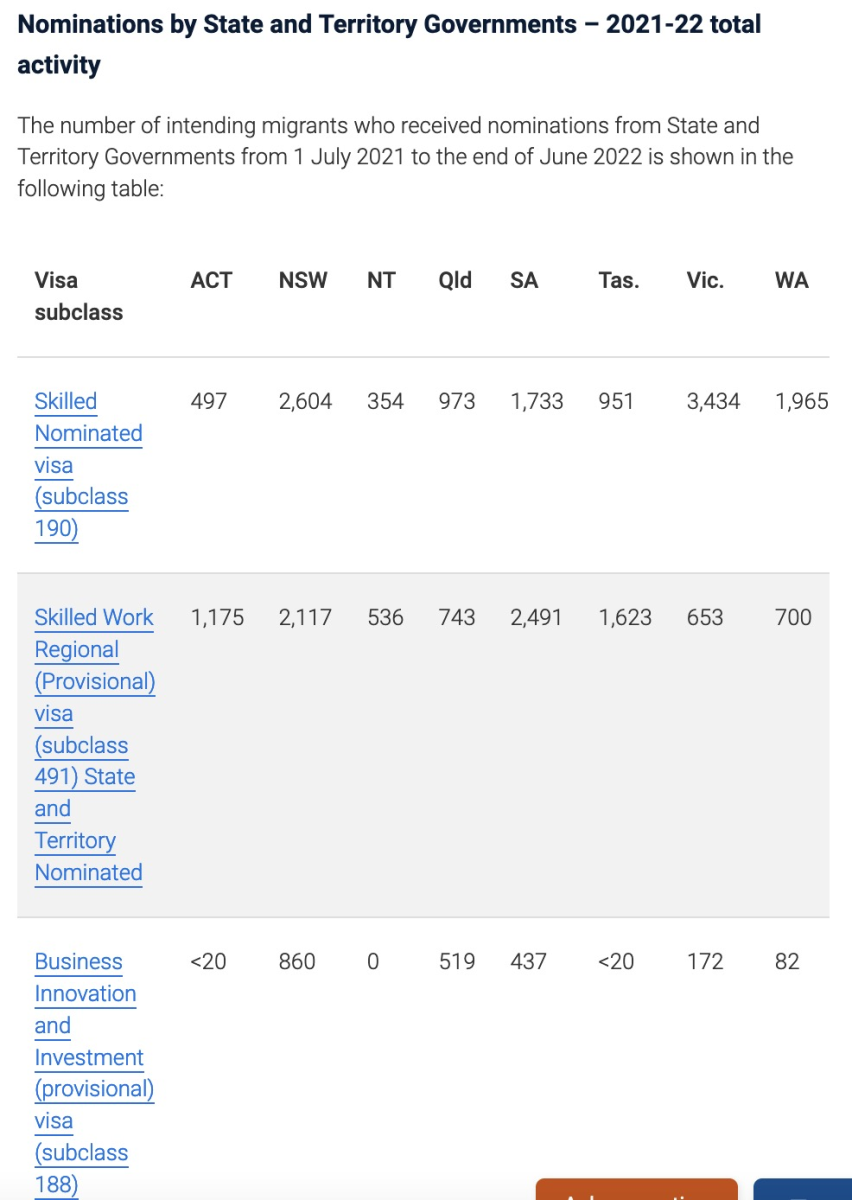Image resolution: width=852 pixels, height=1200 pixels.
Task: Click the ACT column header
Action: click(x=211, y=281)
